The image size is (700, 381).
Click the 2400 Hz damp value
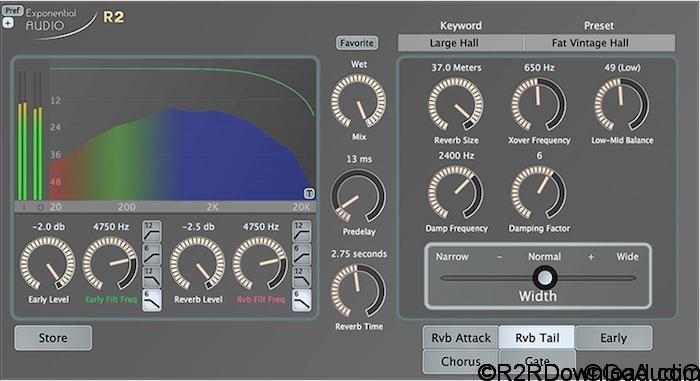[456, 156]
